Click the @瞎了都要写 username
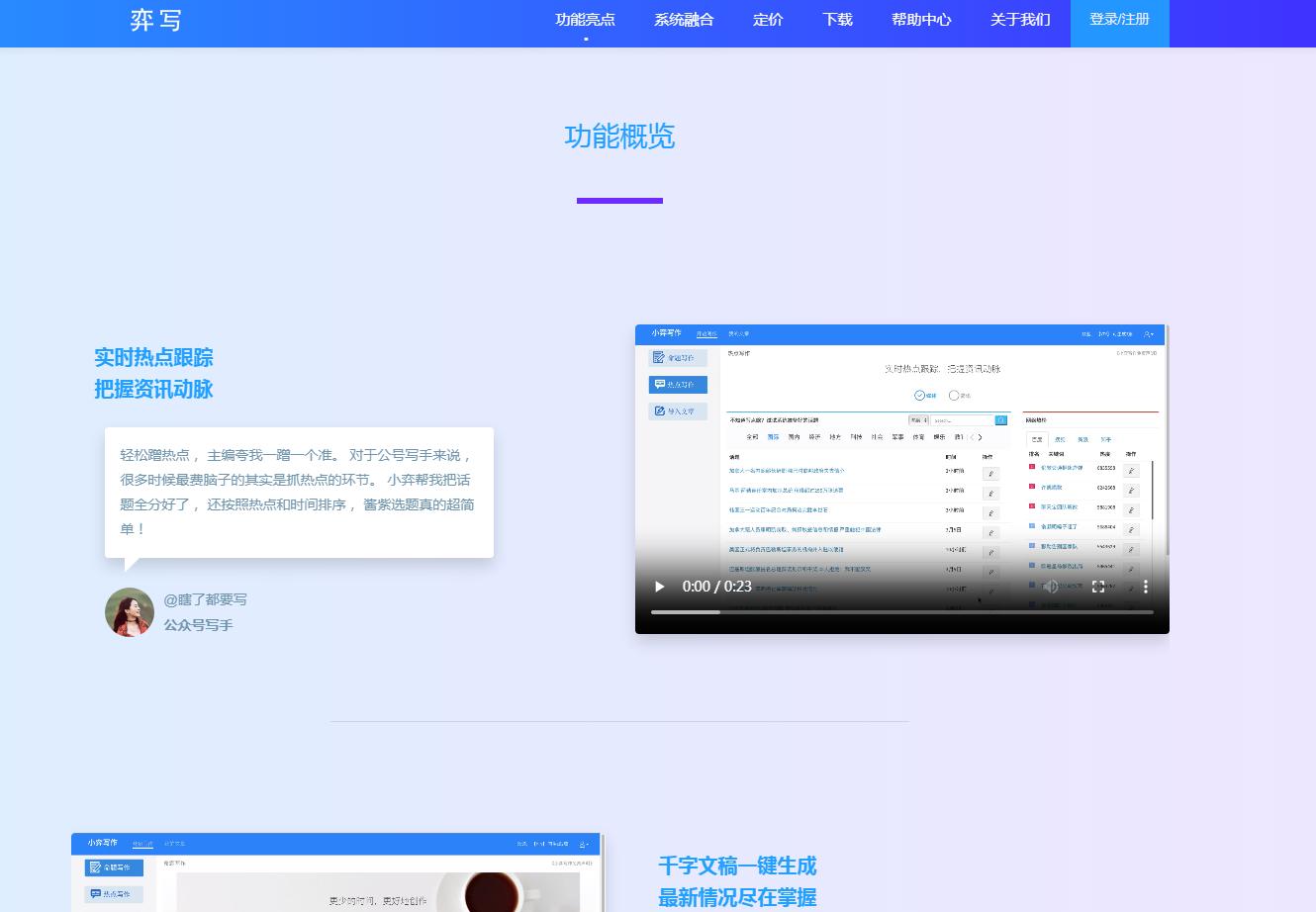 (206, 599)
